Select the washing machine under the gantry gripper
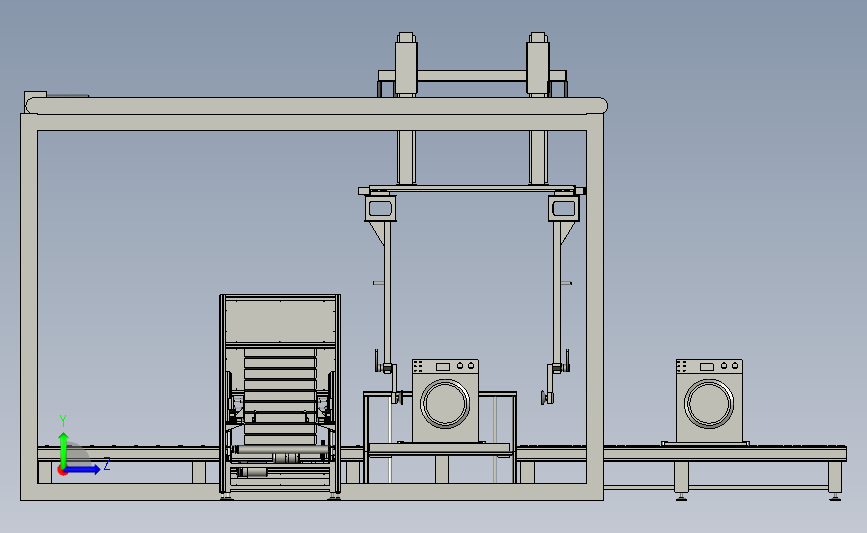867x533 pixels. [x=445, y=400]
